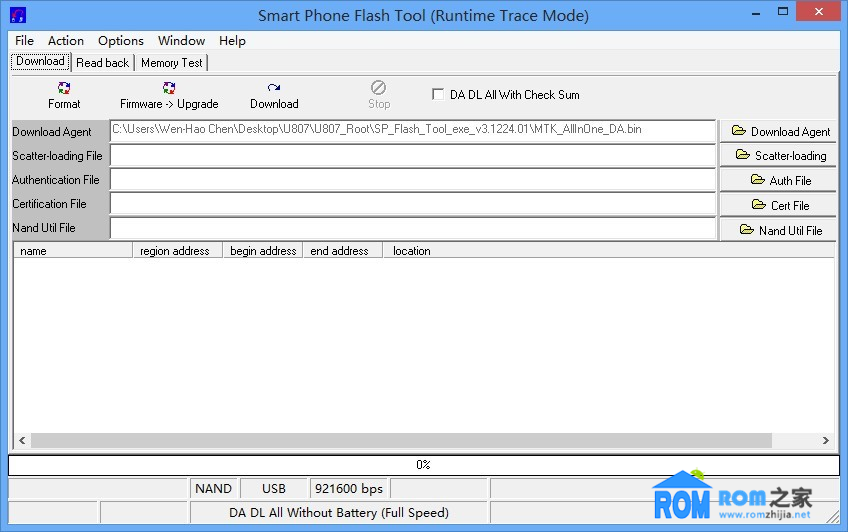Select a Cert File via folder button

(x=780, y=205)
